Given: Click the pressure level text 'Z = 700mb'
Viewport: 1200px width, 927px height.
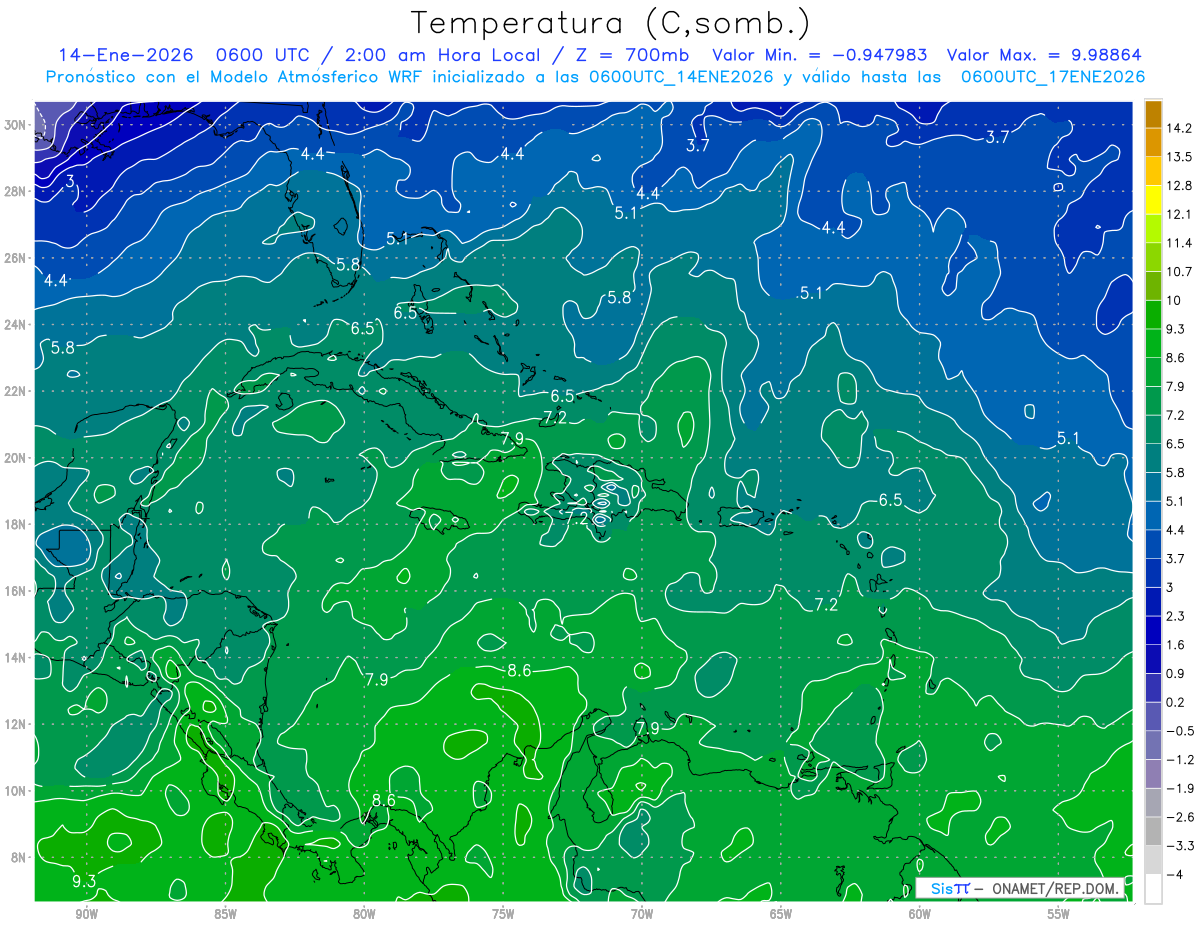Looking at the screenshot, I should pyautogui.click(x=632, y=55).
